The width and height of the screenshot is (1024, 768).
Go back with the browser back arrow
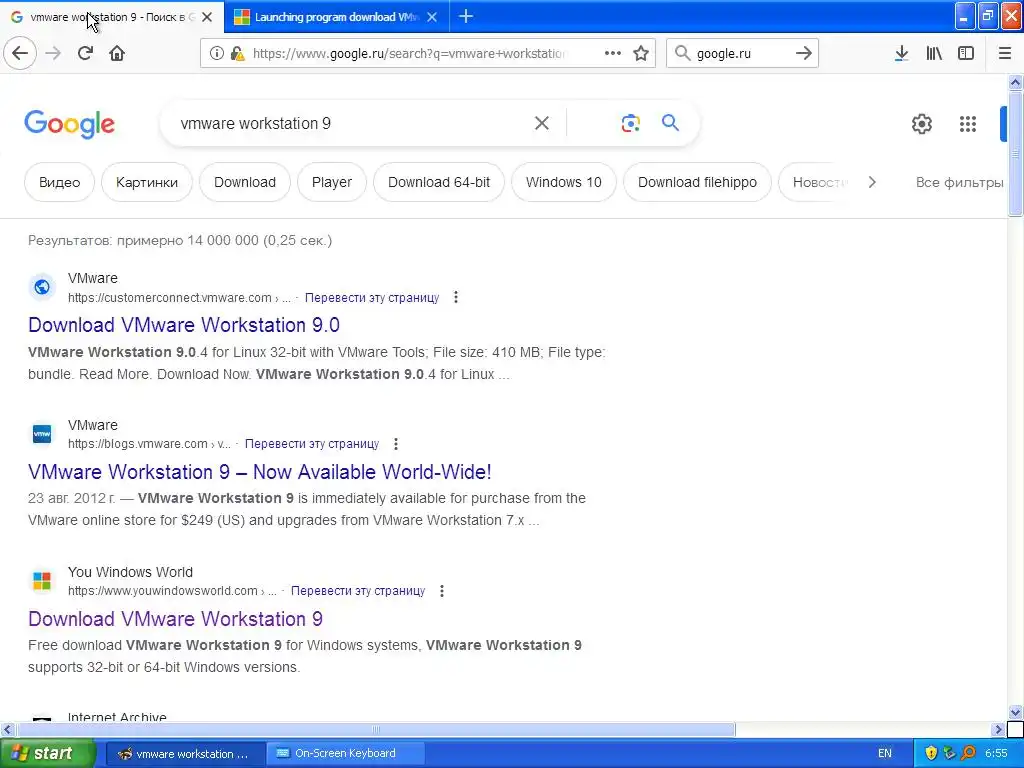[x=20, y=53]
